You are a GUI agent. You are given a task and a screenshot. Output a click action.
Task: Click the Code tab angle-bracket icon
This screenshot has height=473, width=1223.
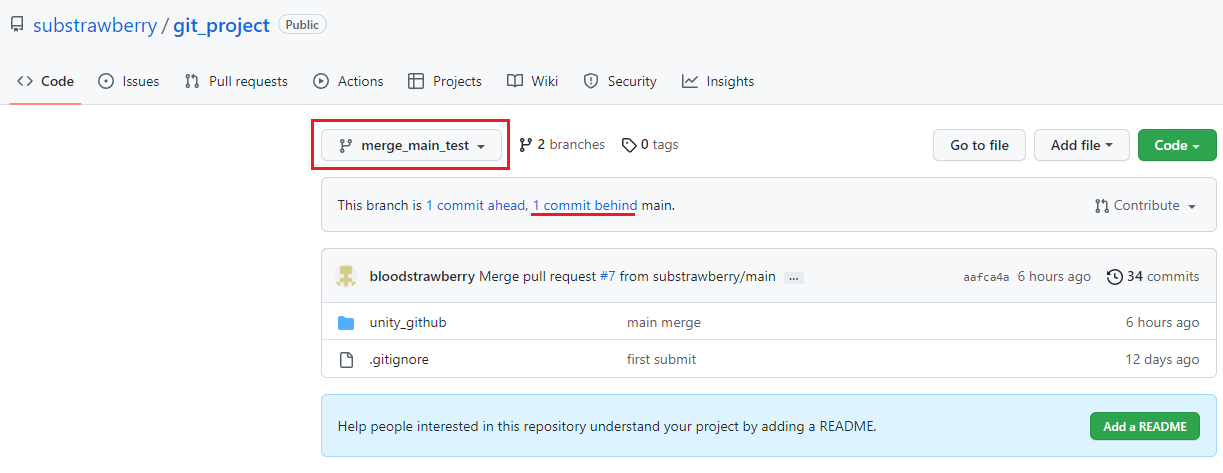point(25,81)
